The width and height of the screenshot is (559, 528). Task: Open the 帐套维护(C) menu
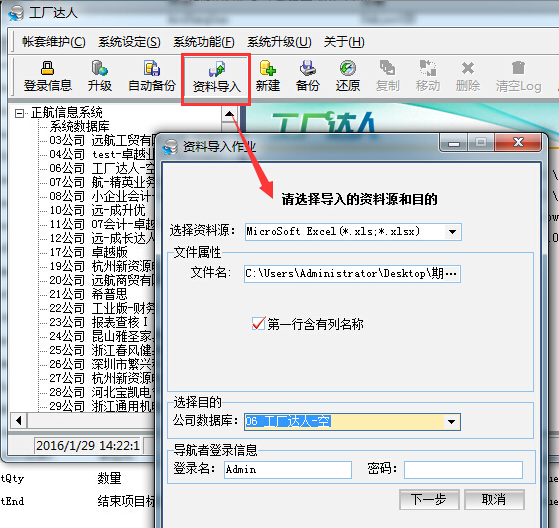tap(54, 42)
